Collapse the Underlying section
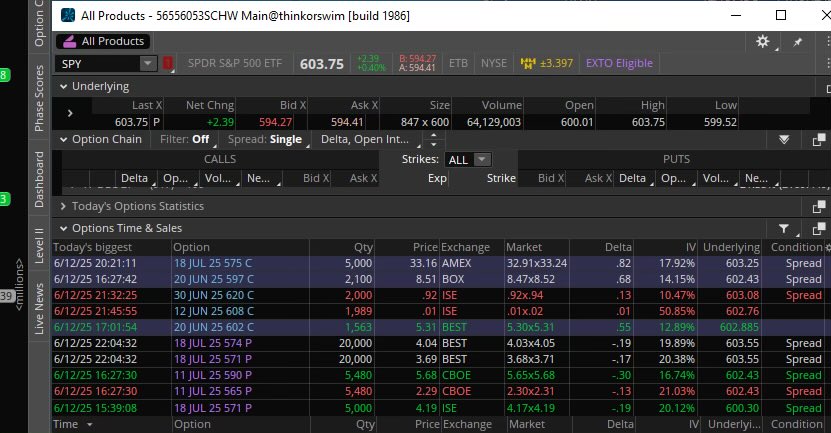 [x=64, y=86]
